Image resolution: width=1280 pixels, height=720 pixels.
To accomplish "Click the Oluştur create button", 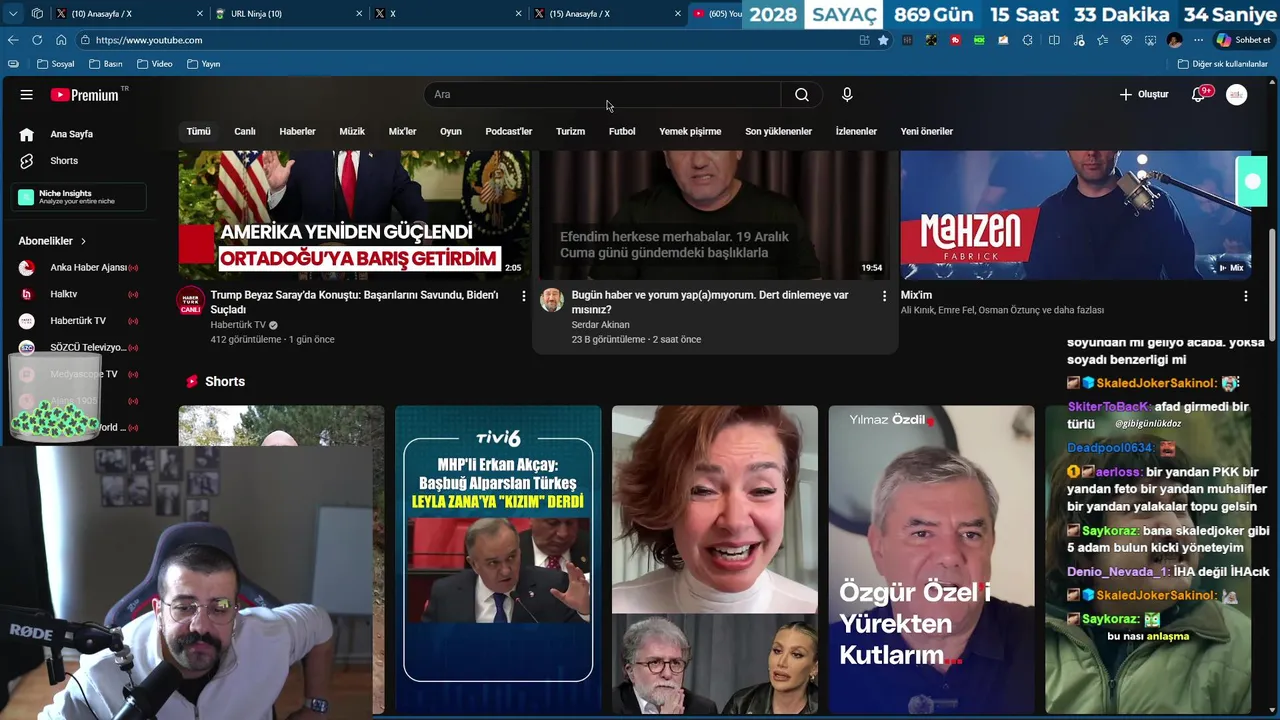I will click(1144, 94).
